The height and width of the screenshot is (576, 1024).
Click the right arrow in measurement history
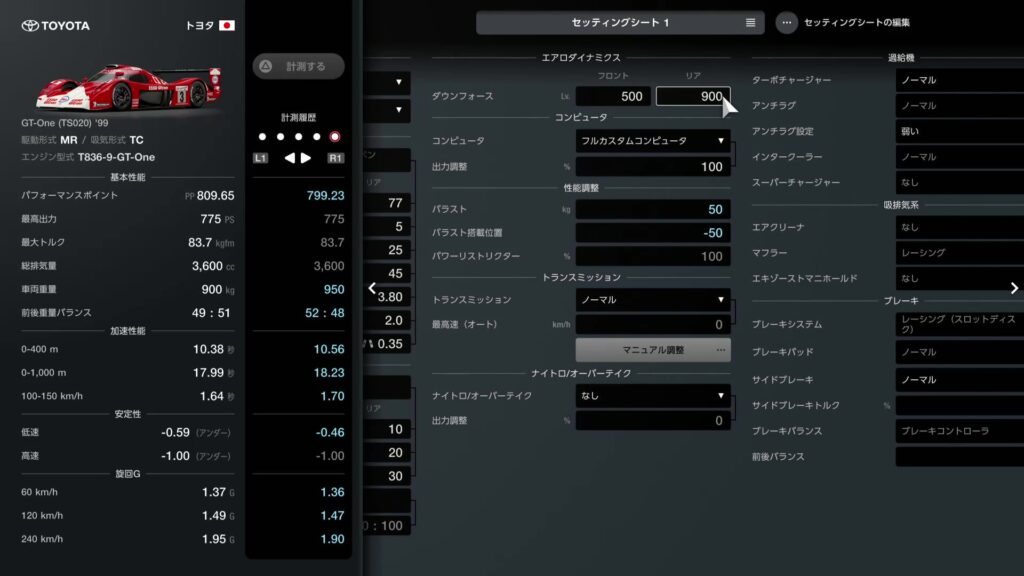tap(306, 158)
